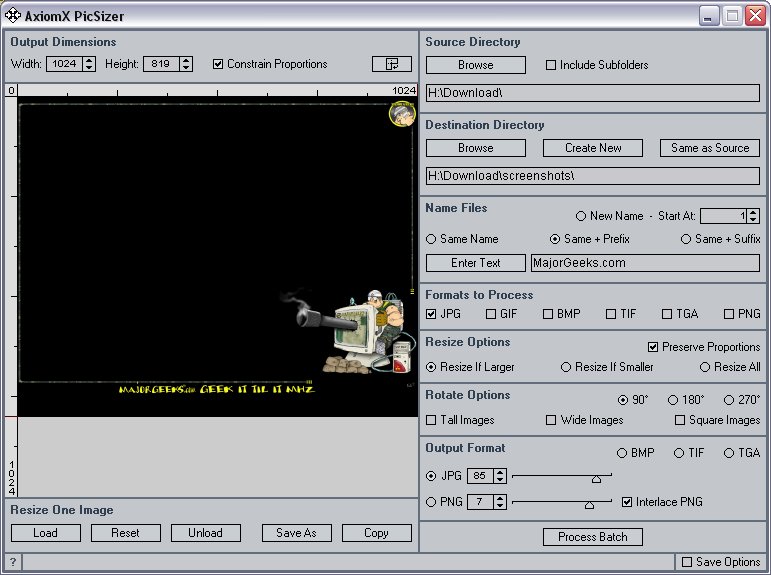Click the Height value field
Screen dimensions: 771x575
(161, 64)
